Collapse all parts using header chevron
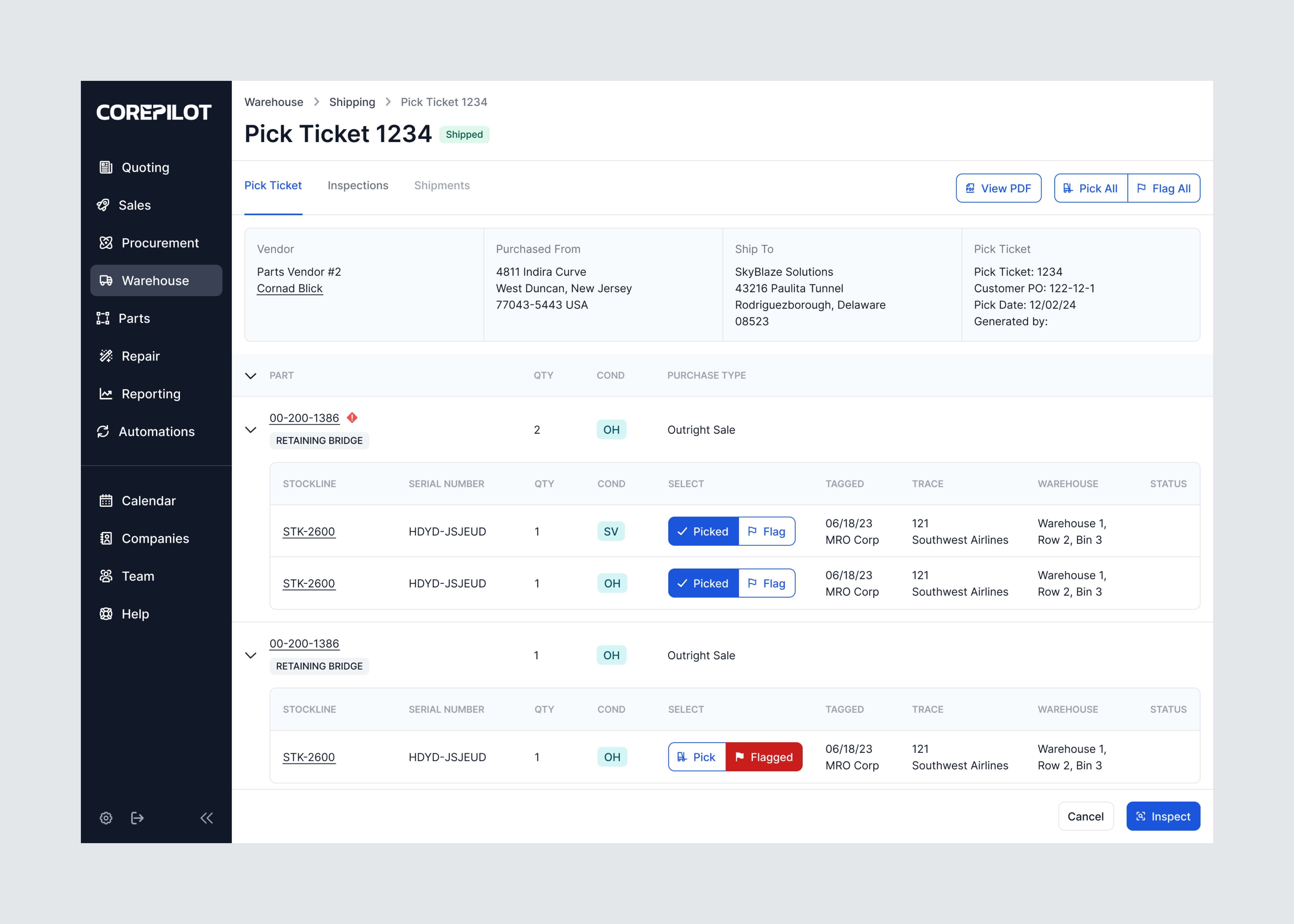Viewport: 1294px width, 924px height. [x=250, y=375]
